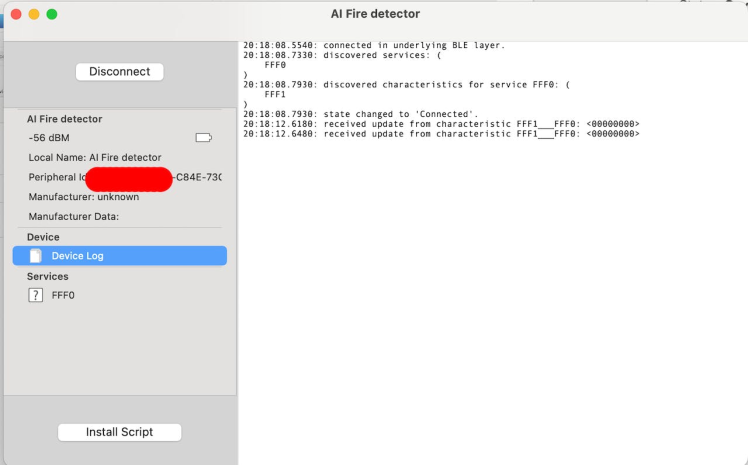Click log line discovered characteristics for service FFF0
This screenshot has height=465, width=748.
[x=406, y=85]
